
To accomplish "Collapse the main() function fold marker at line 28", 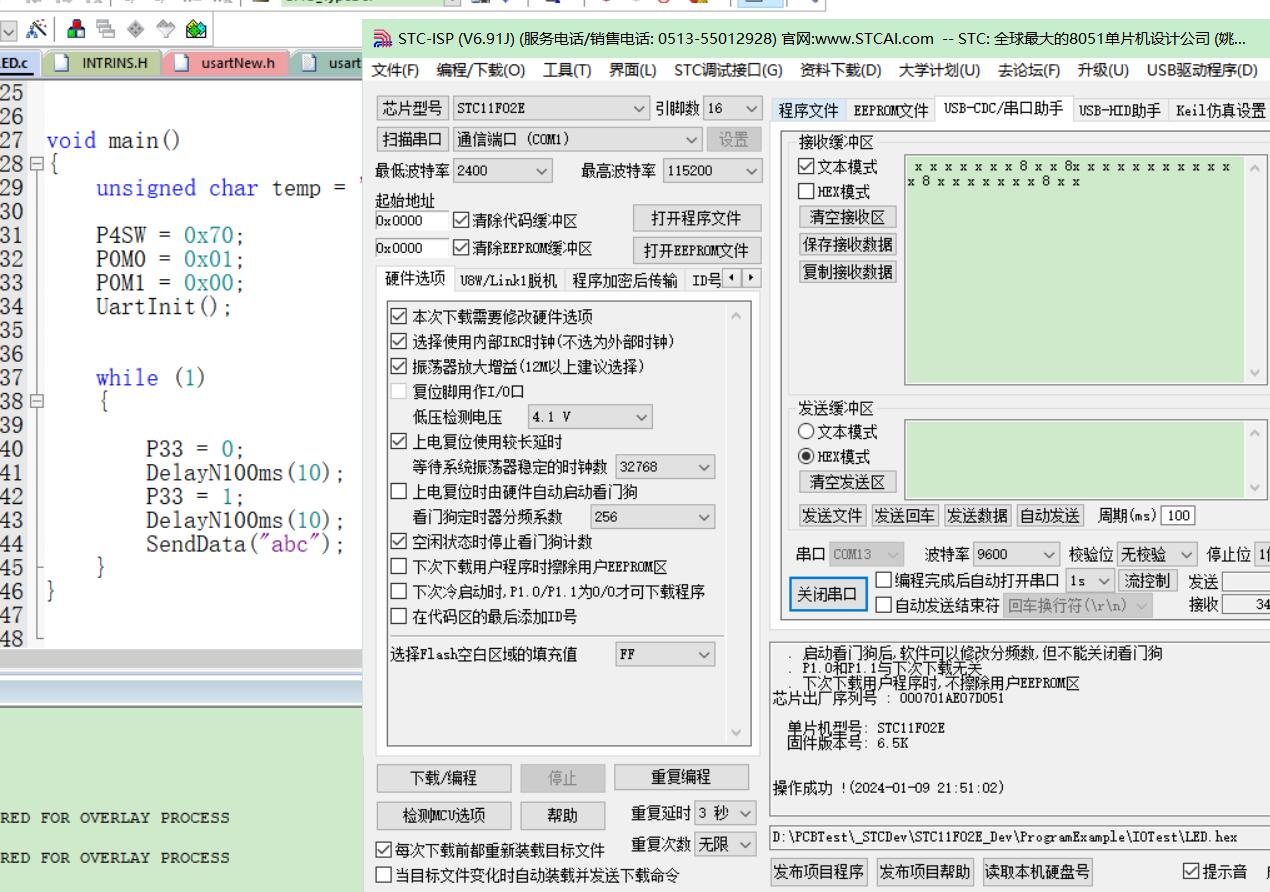I will [37, 164].
